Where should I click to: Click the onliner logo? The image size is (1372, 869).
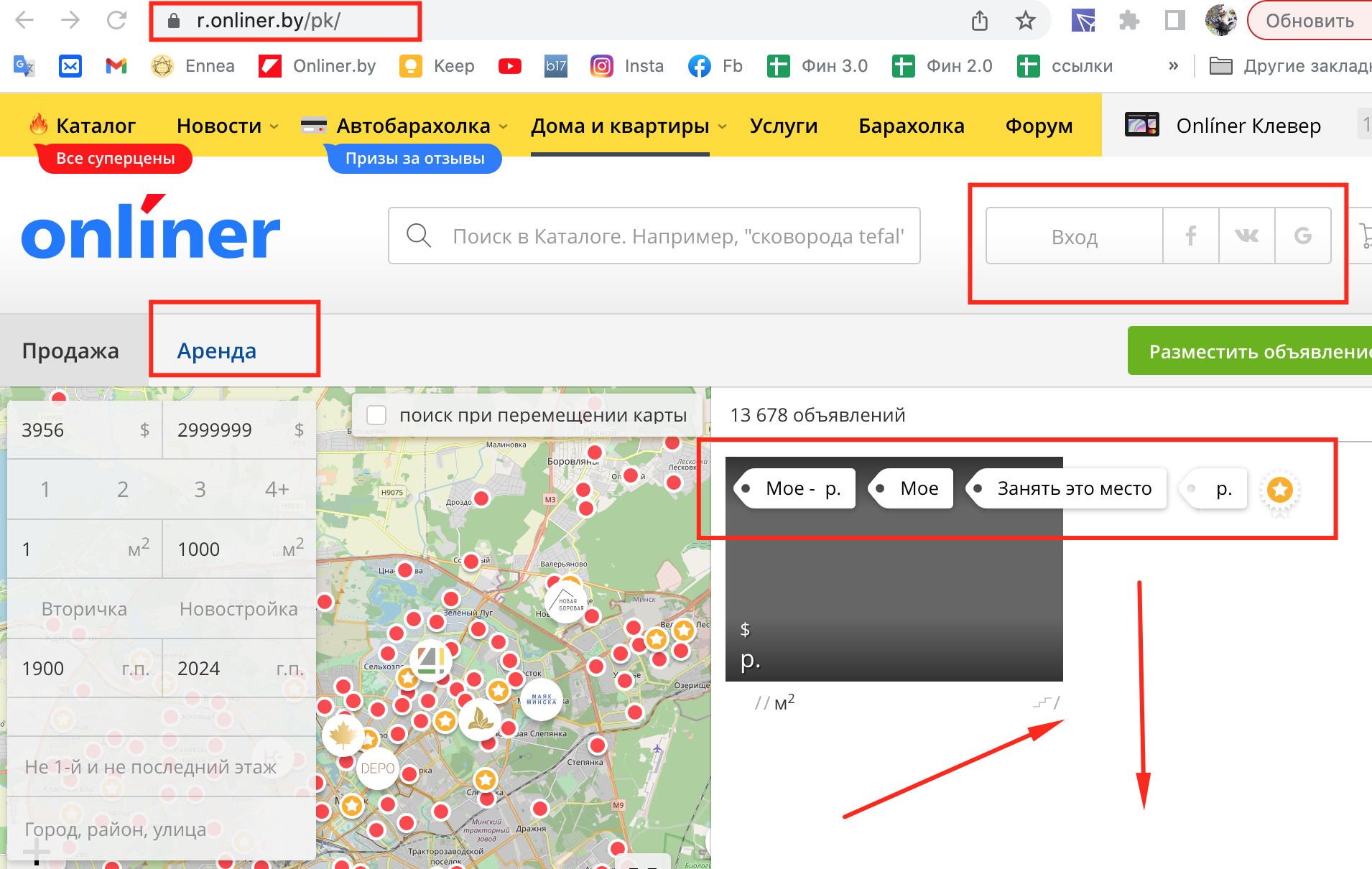click(150, 227)
